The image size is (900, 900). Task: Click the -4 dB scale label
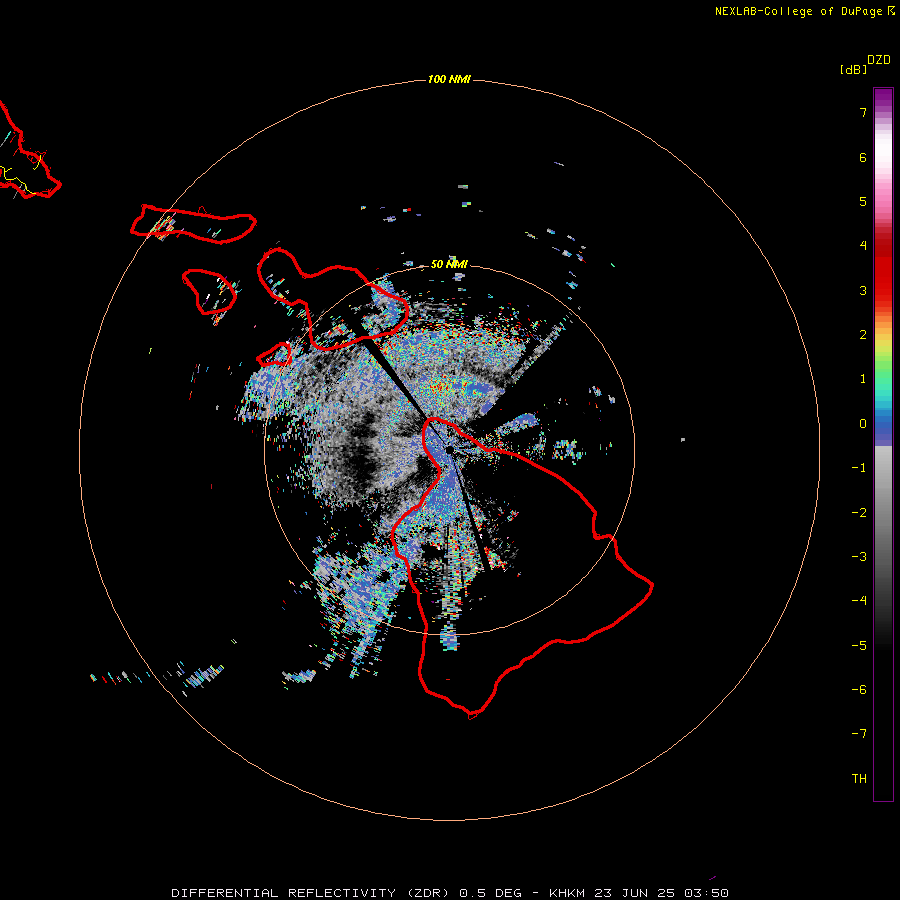tap(859, 600)
